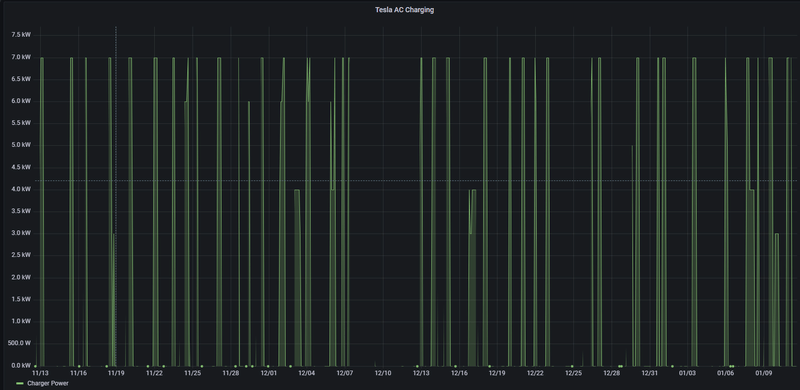Image resolution: width=800 pixels, height=390 pixels.
Task: Click the 2.0 kW y-axis label
Action: 21,277
